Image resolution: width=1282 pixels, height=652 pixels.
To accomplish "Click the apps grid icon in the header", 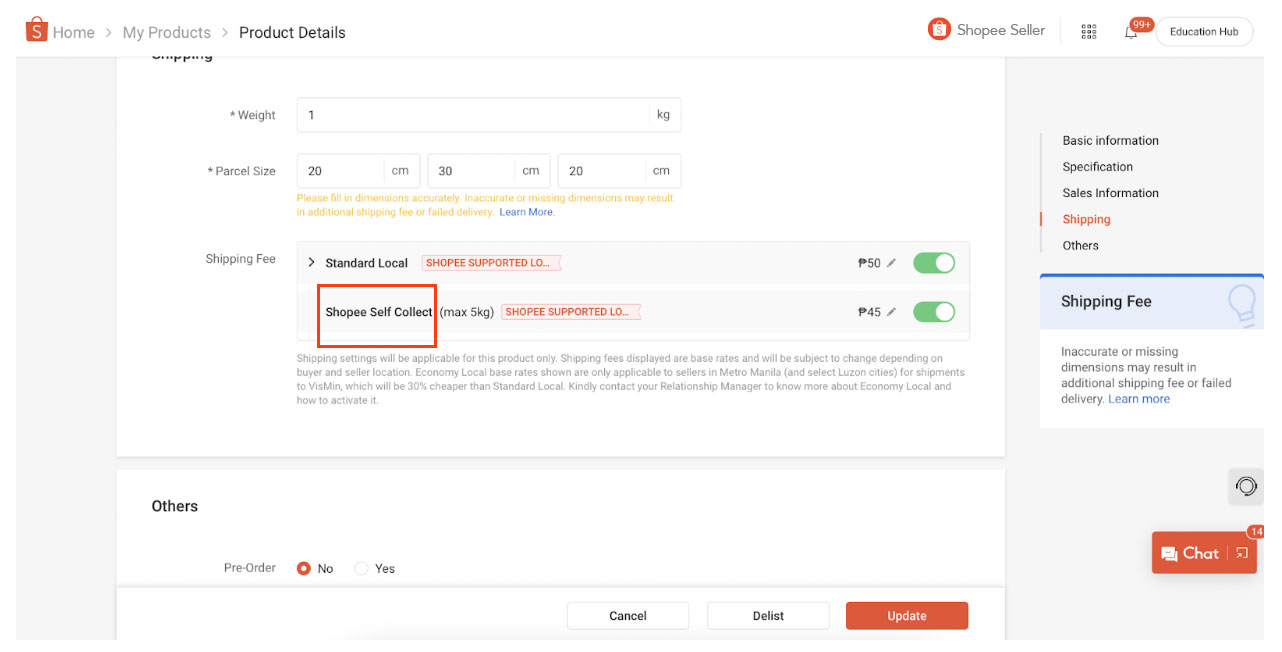I will [1088, 31].
